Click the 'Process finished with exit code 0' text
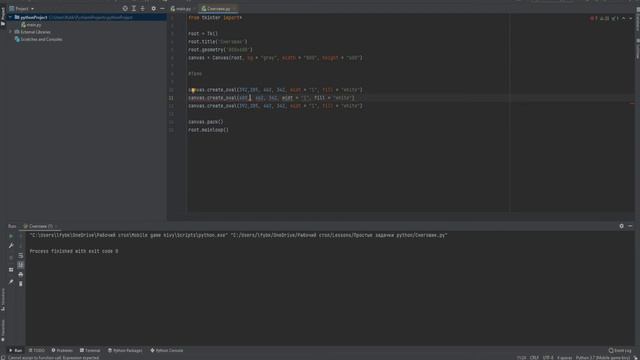 coord(74,251)
